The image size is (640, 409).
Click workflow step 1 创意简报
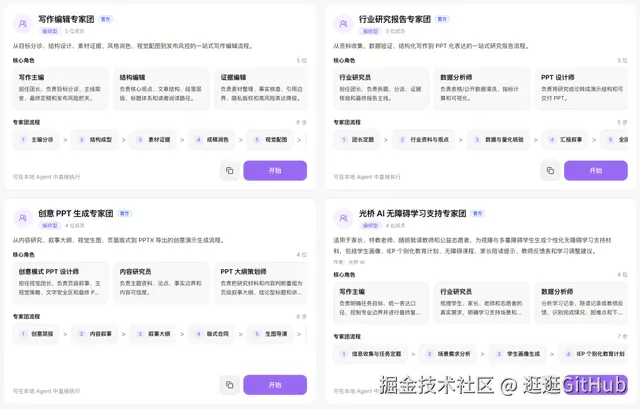point(36,334)
